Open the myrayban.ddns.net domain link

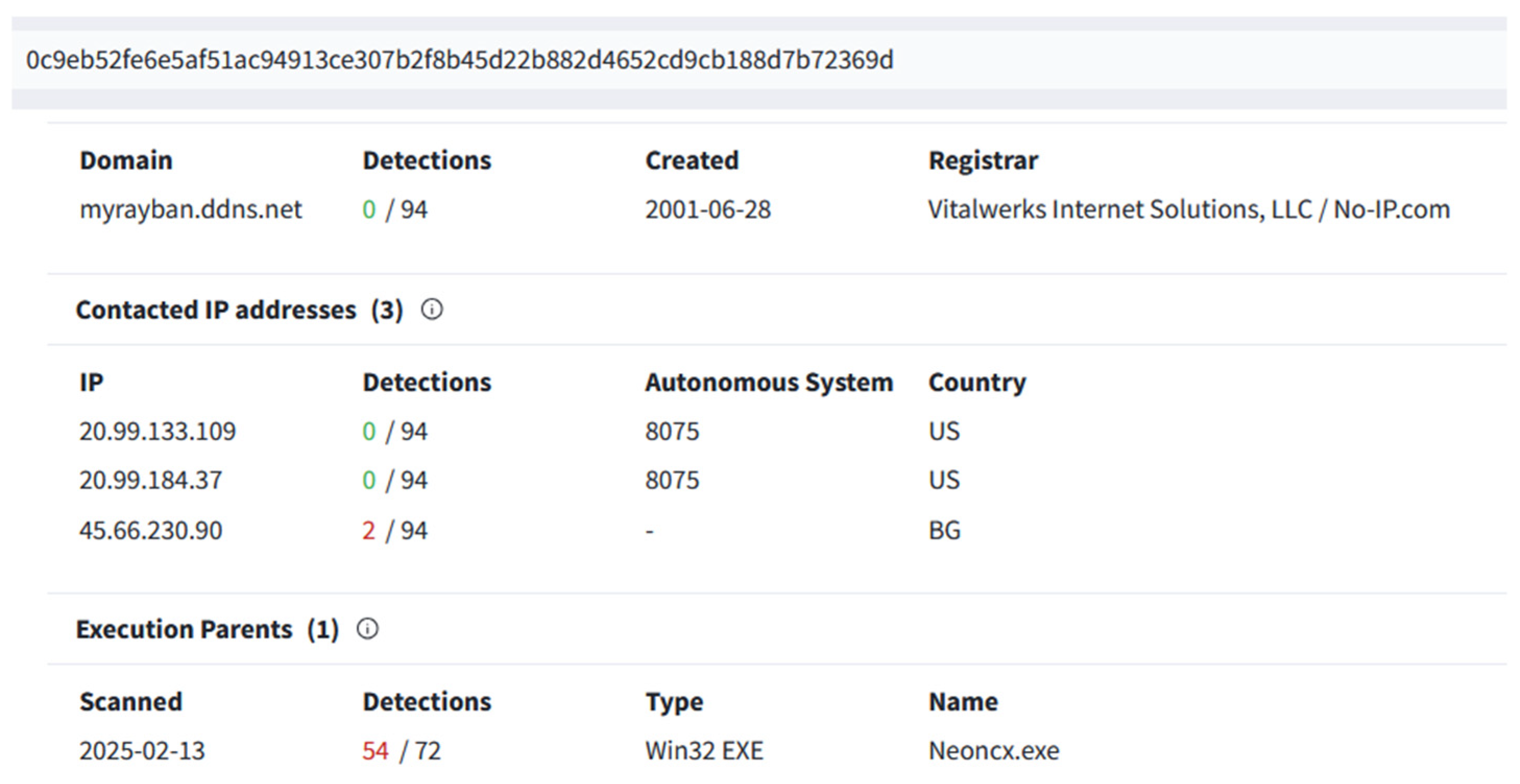(x=190, y=210)
